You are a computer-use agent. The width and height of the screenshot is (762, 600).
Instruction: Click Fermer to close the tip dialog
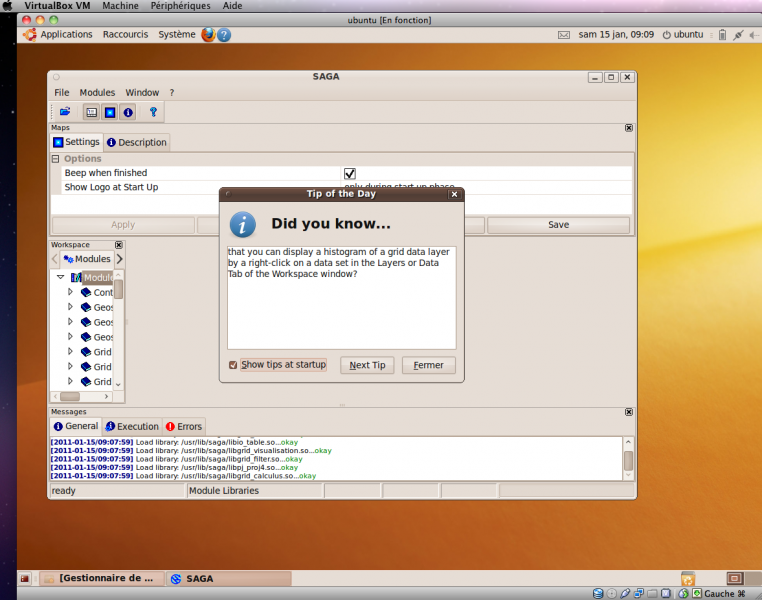pos(428,365)
